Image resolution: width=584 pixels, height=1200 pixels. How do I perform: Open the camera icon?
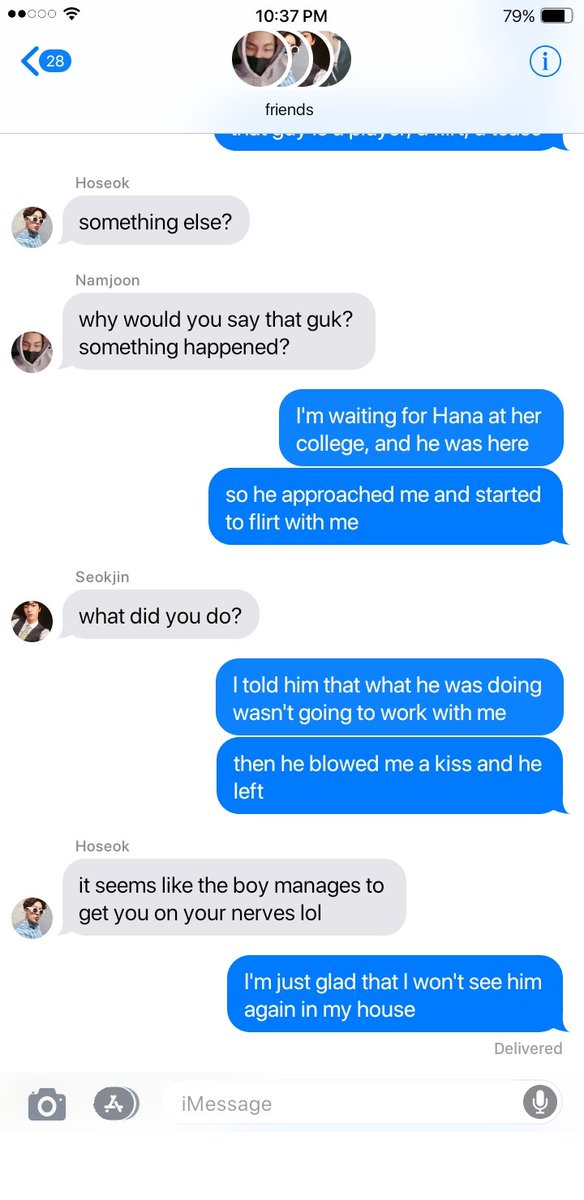pos(47,1104)
